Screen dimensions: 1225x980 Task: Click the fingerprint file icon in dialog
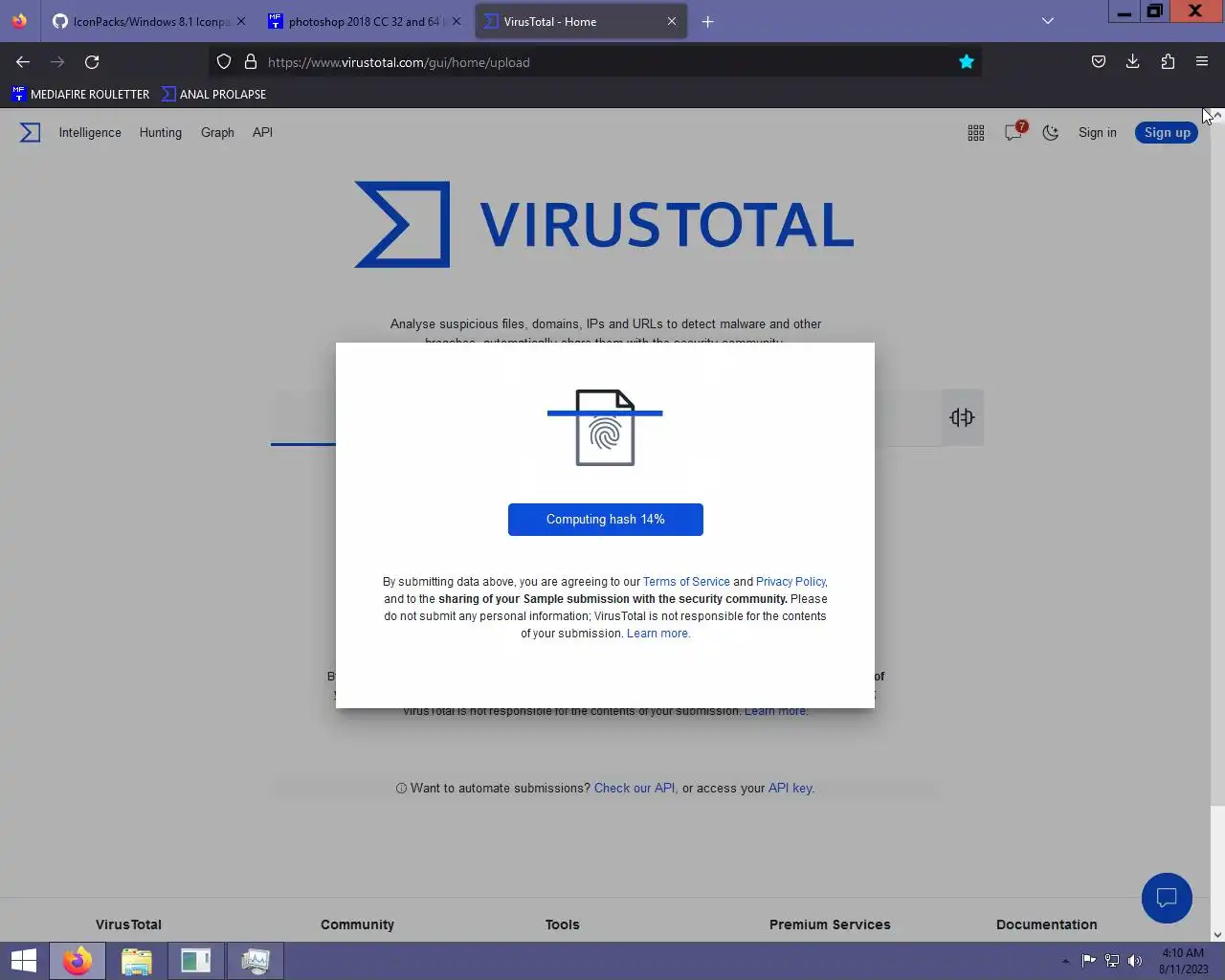point(605,428)
